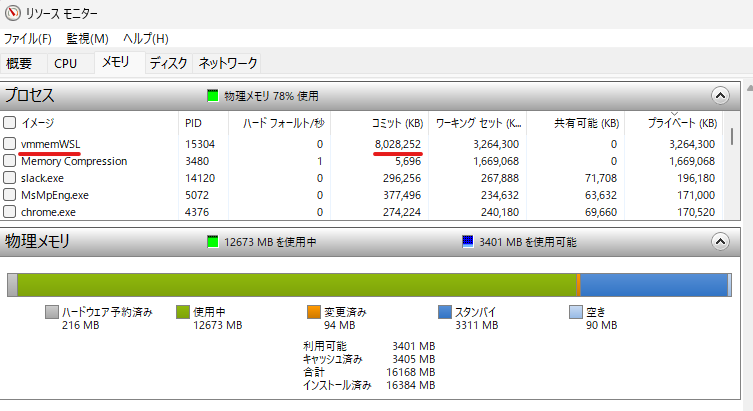Open the ファイル(F) menu
Screen dimensions: 753x411
click(27, 38)
